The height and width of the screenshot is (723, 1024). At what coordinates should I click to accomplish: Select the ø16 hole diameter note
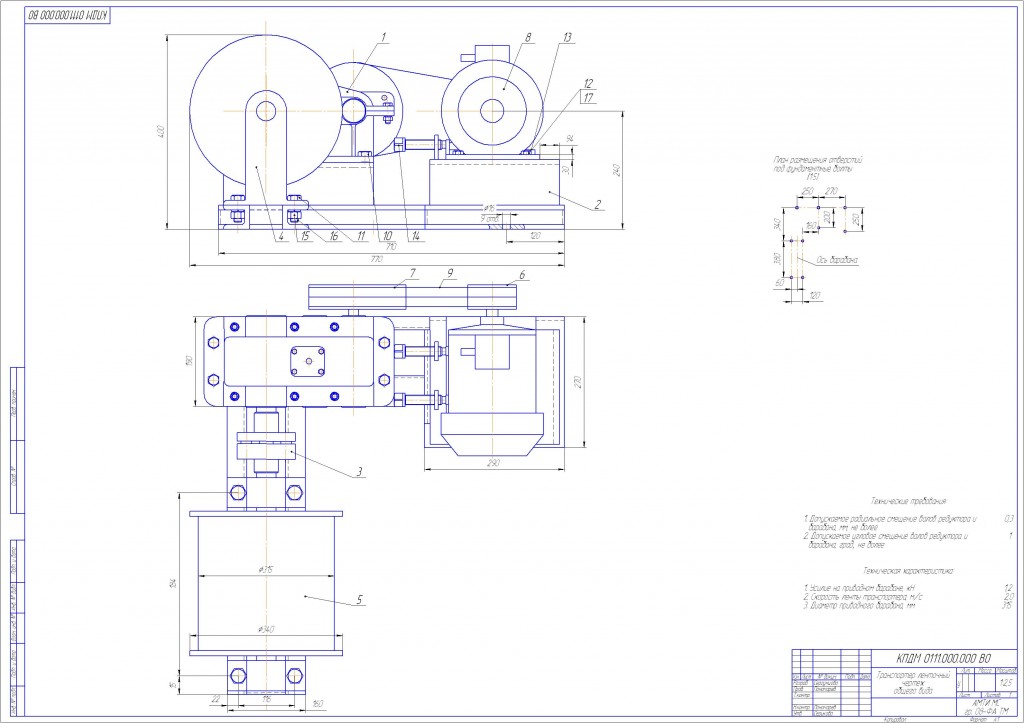[488, 208]
